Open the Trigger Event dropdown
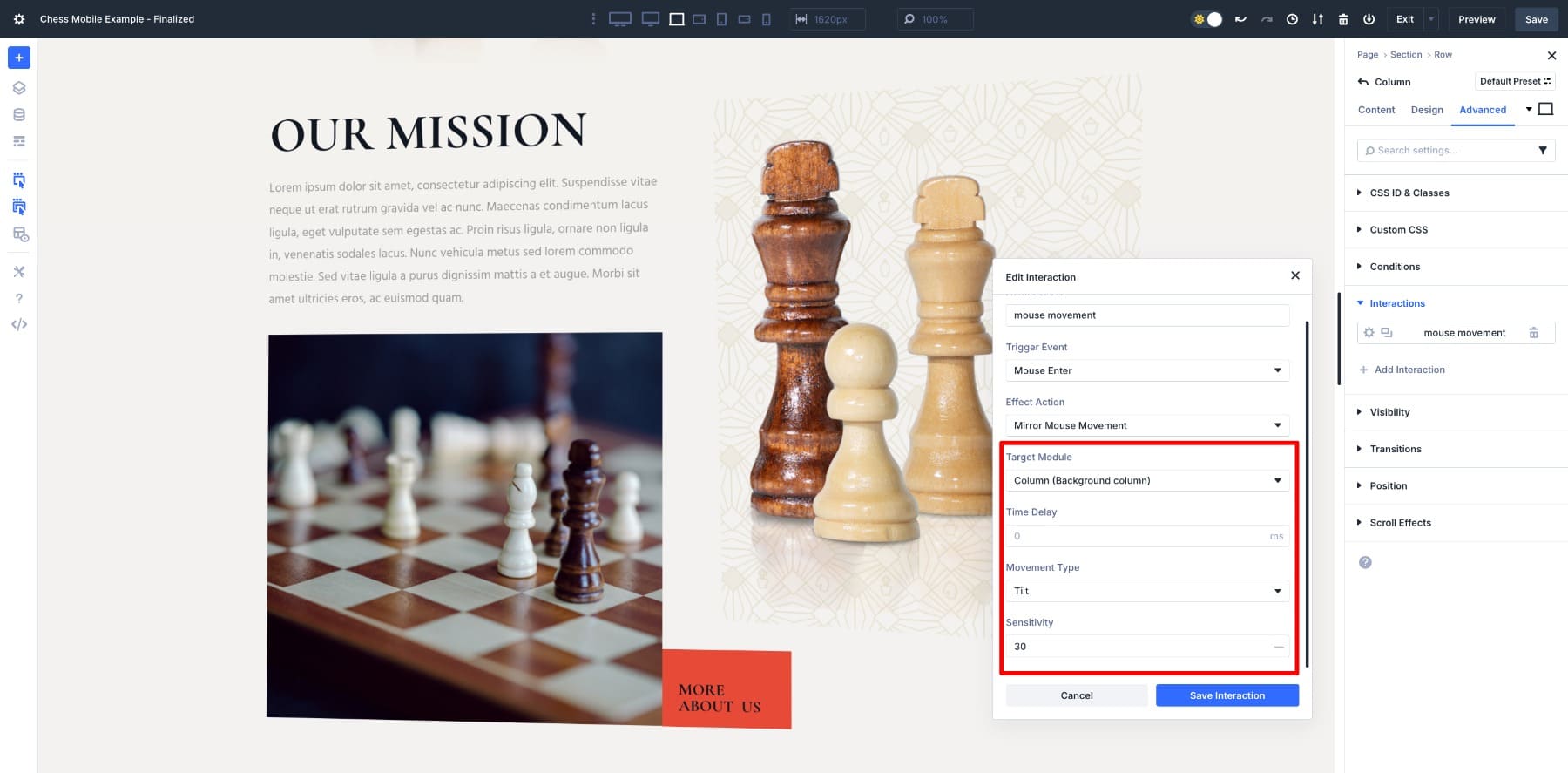The width and height of the screenshot is (1568, 773). (1146, 370)
